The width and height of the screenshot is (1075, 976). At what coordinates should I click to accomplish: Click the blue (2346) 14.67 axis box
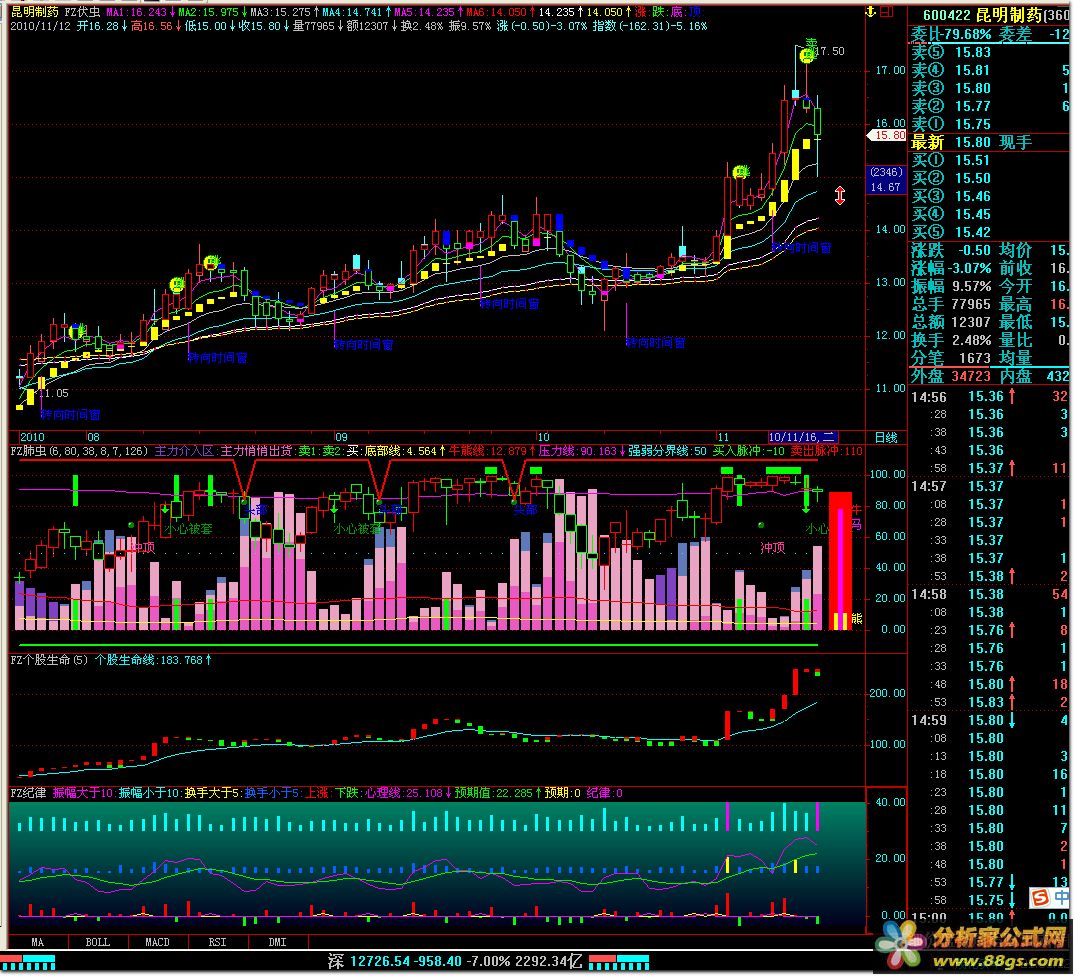(886, 180)
